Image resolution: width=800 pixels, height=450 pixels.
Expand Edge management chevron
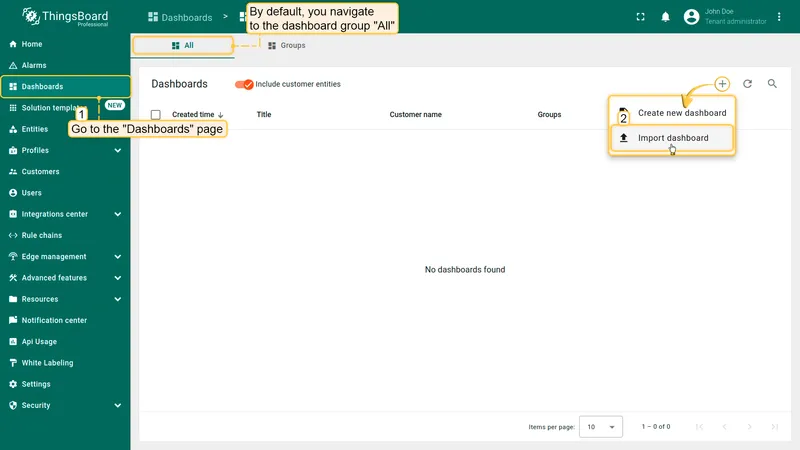pos(118,257)
